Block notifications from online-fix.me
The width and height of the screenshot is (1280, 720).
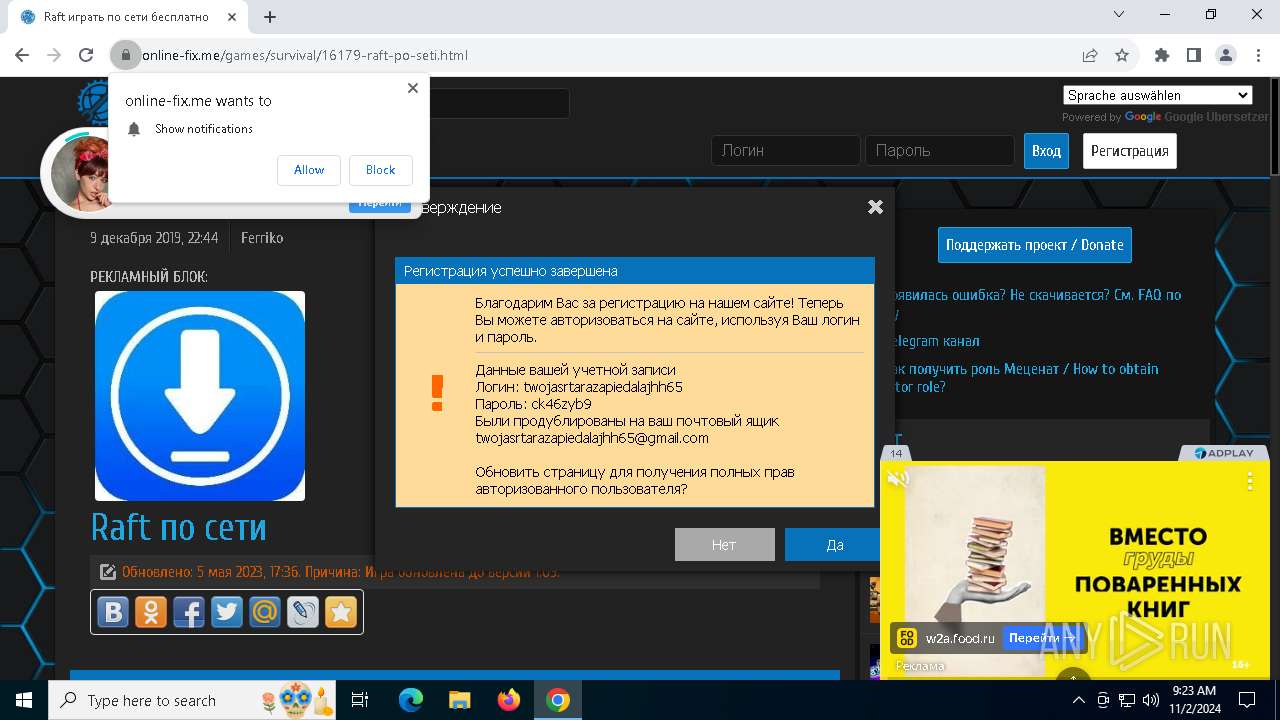point(380,170)
